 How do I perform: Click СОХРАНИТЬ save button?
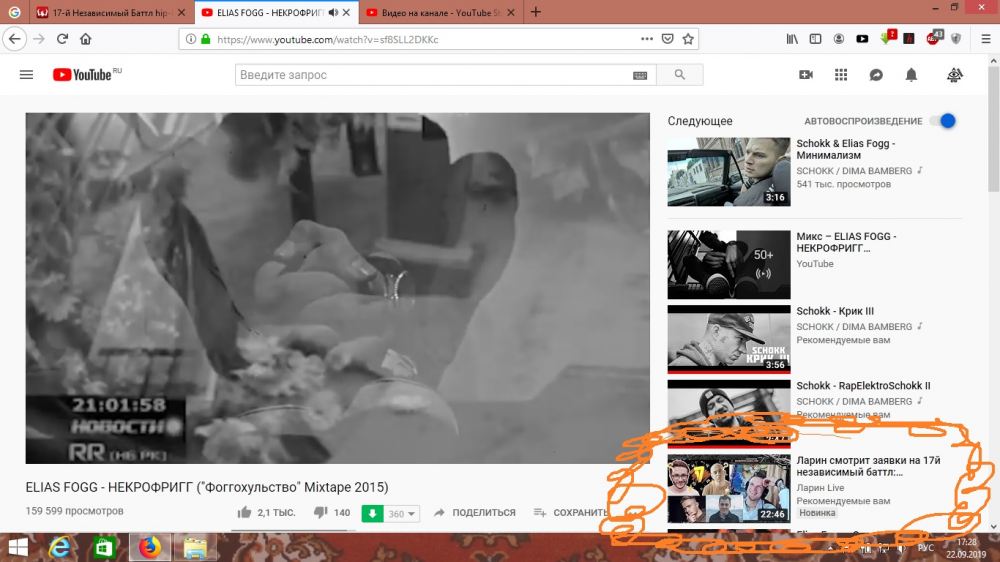[x=571, y=512]
